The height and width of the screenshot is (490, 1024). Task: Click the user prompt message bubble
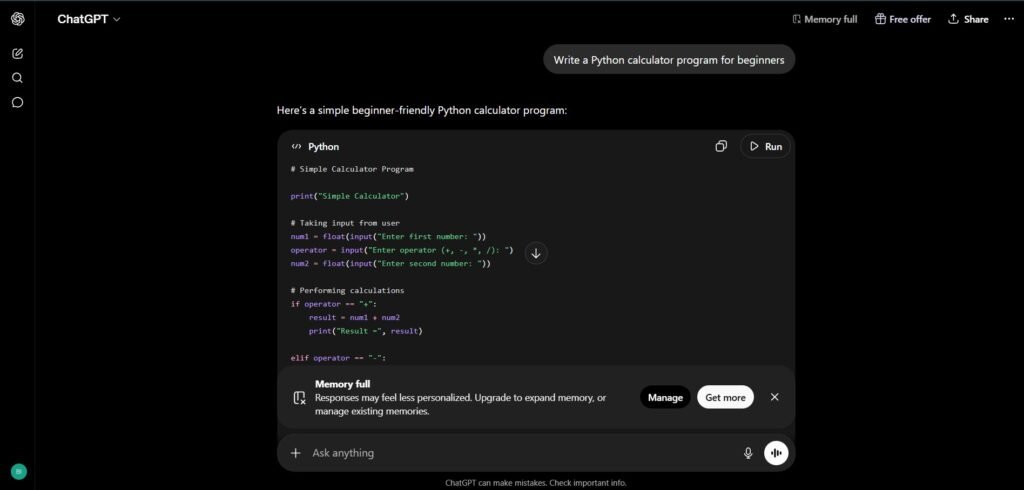(669, 59)
